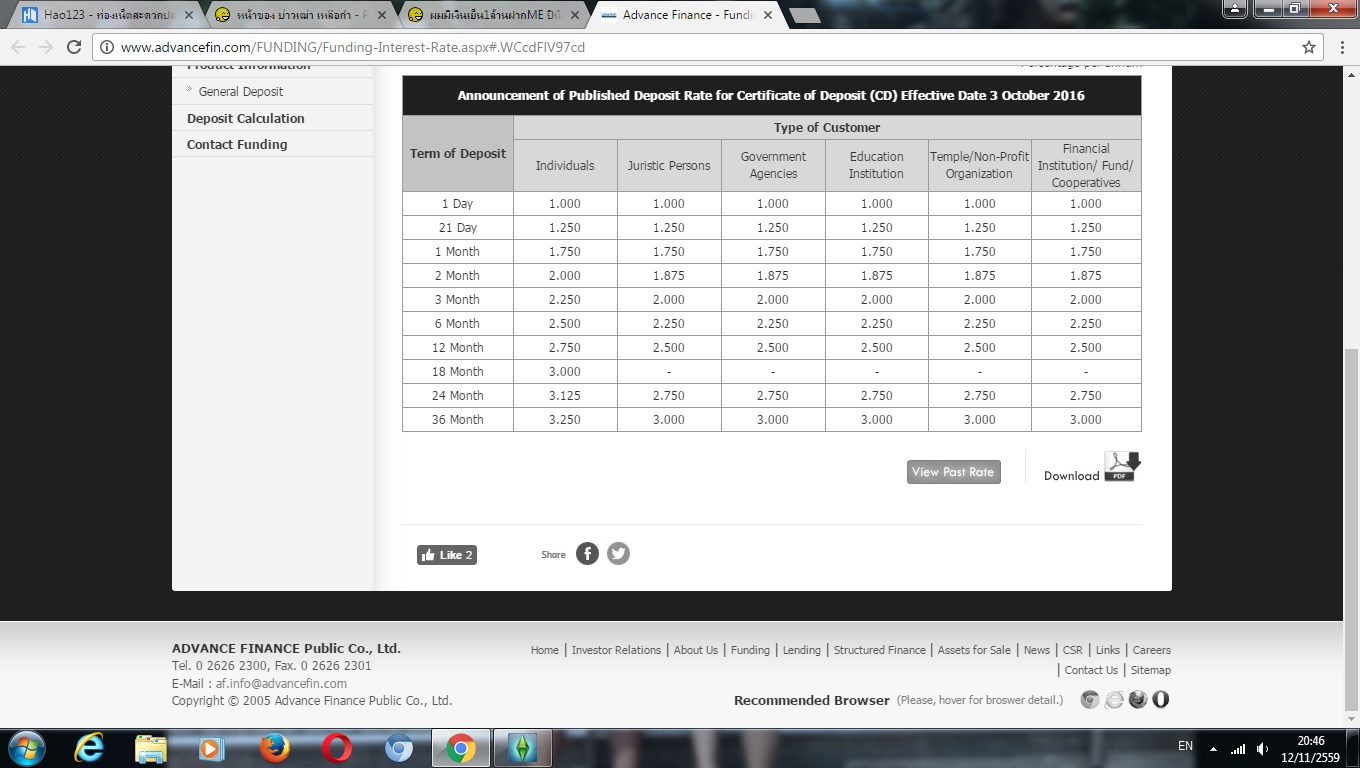Close the Advance Finance tab
The height and width of the screenshot is (768, 1360).
click(767, 15)
